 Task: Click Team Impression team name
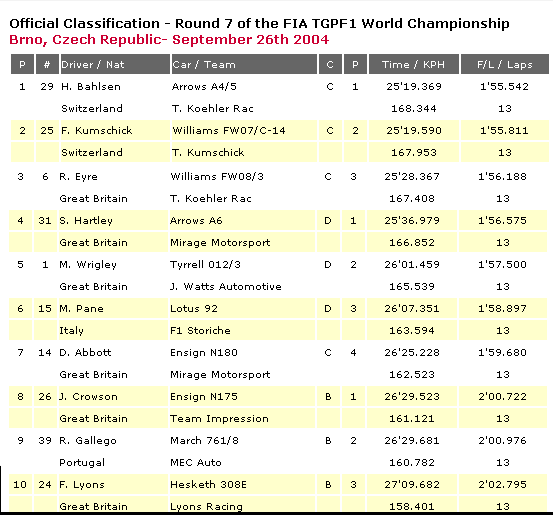click(x=219, y=419)
